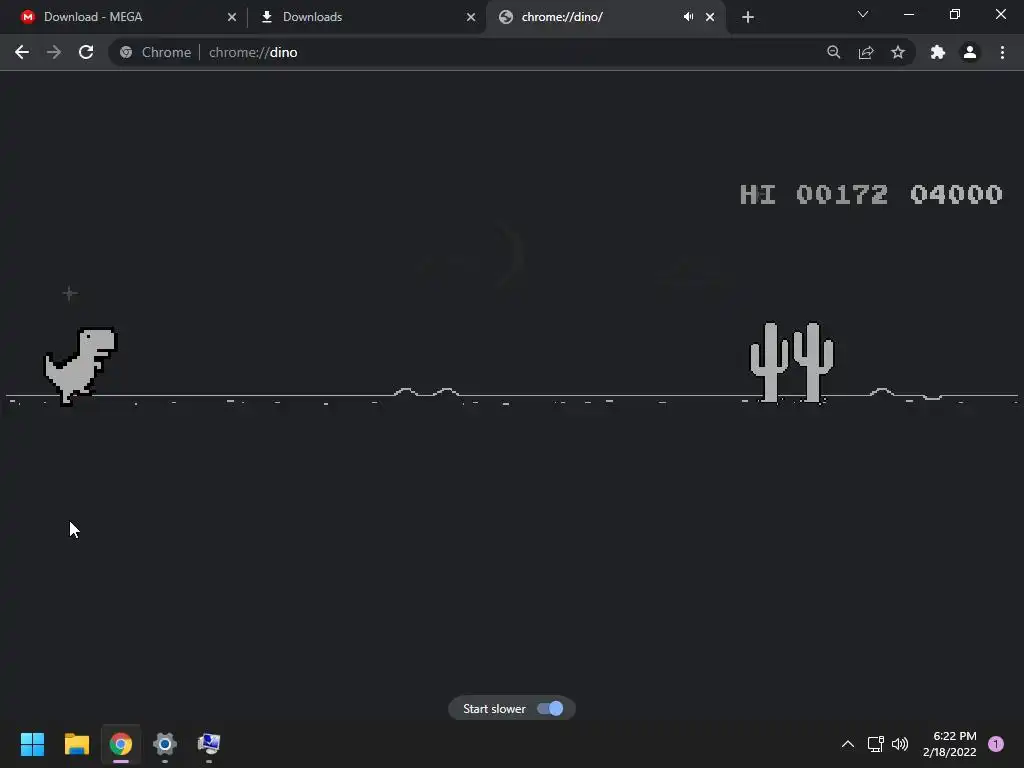Open a new tab with the plus button
The height and width of the screenshot is (768, 1024).
point(748,17)
